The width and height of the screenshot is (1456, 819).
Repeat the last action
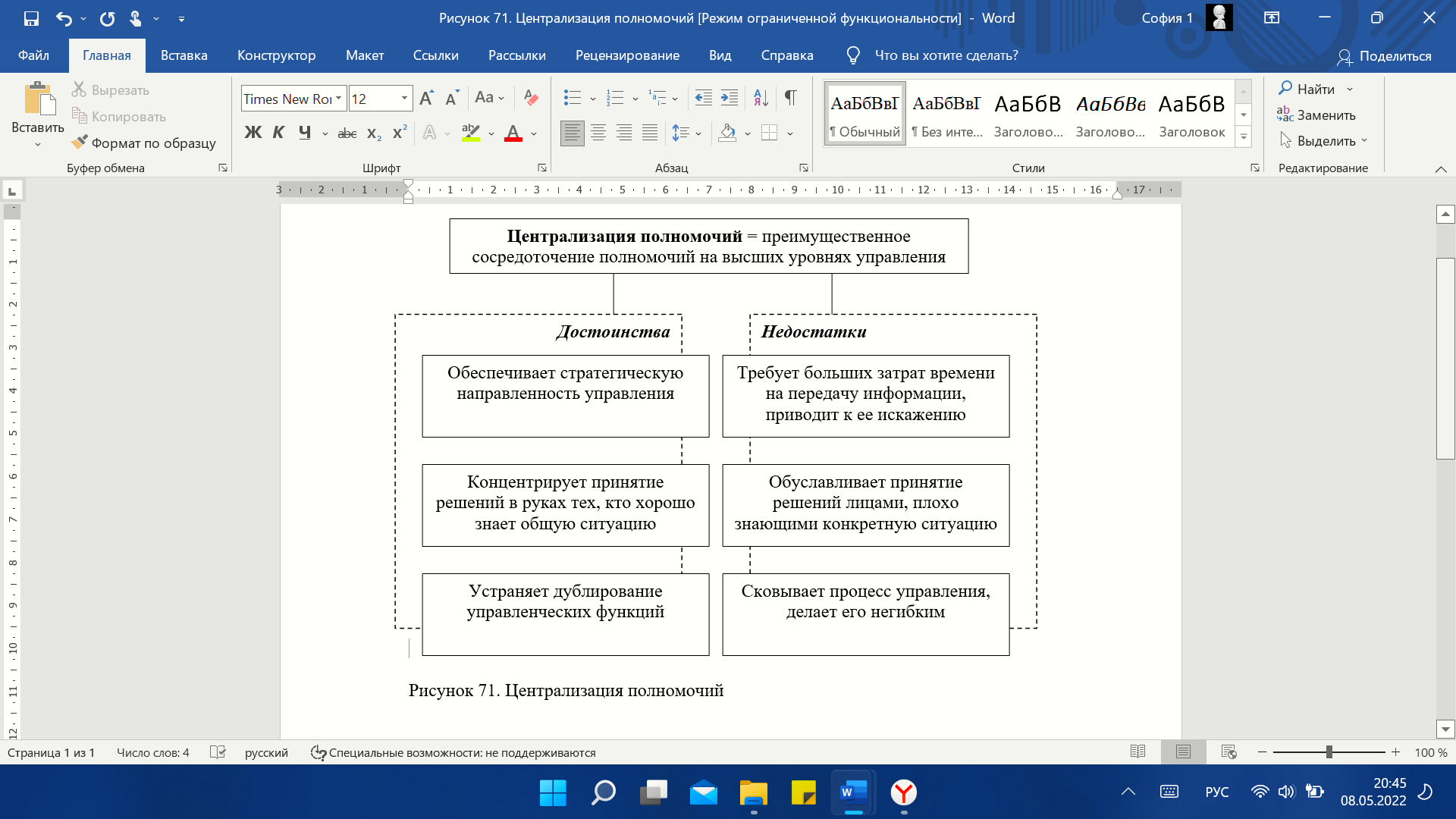click(107, 18)
